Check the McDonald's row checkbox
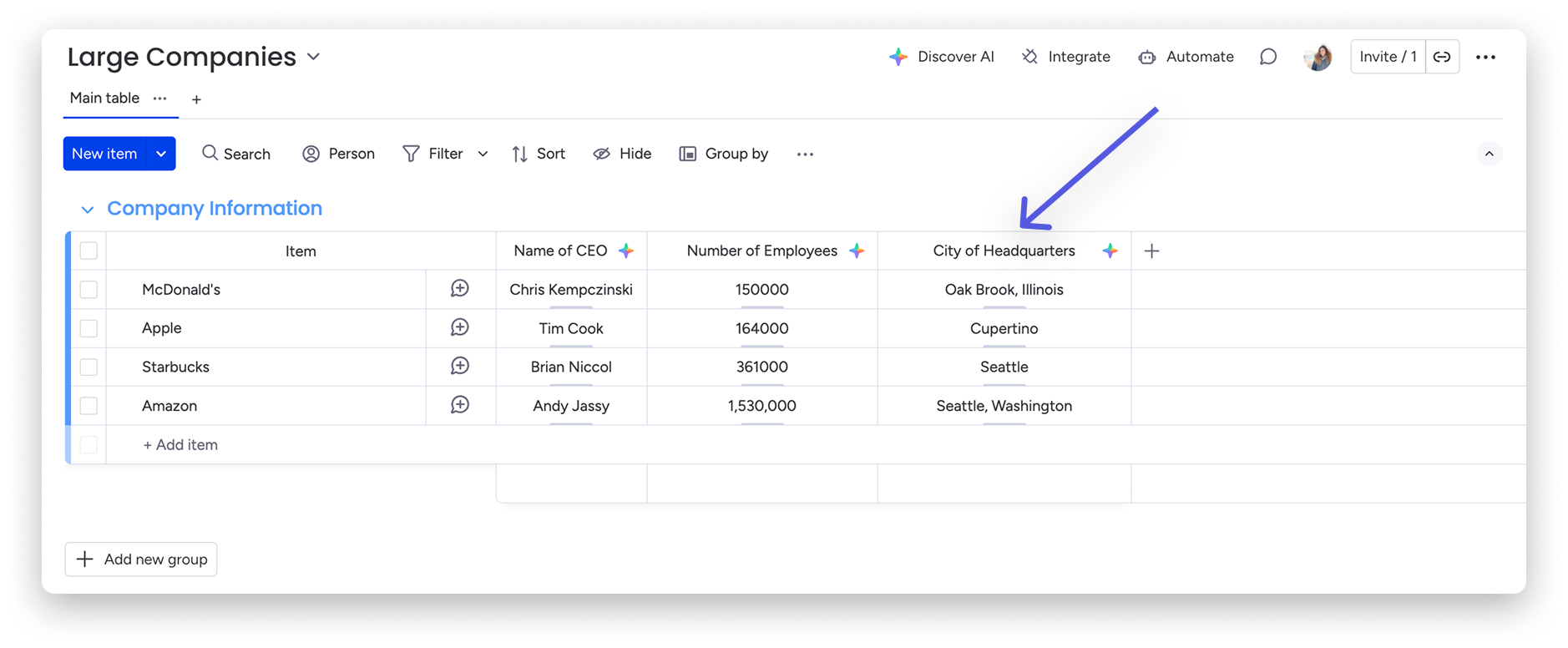The height and width of the screenshot is (648, 1568). point(89,289)
